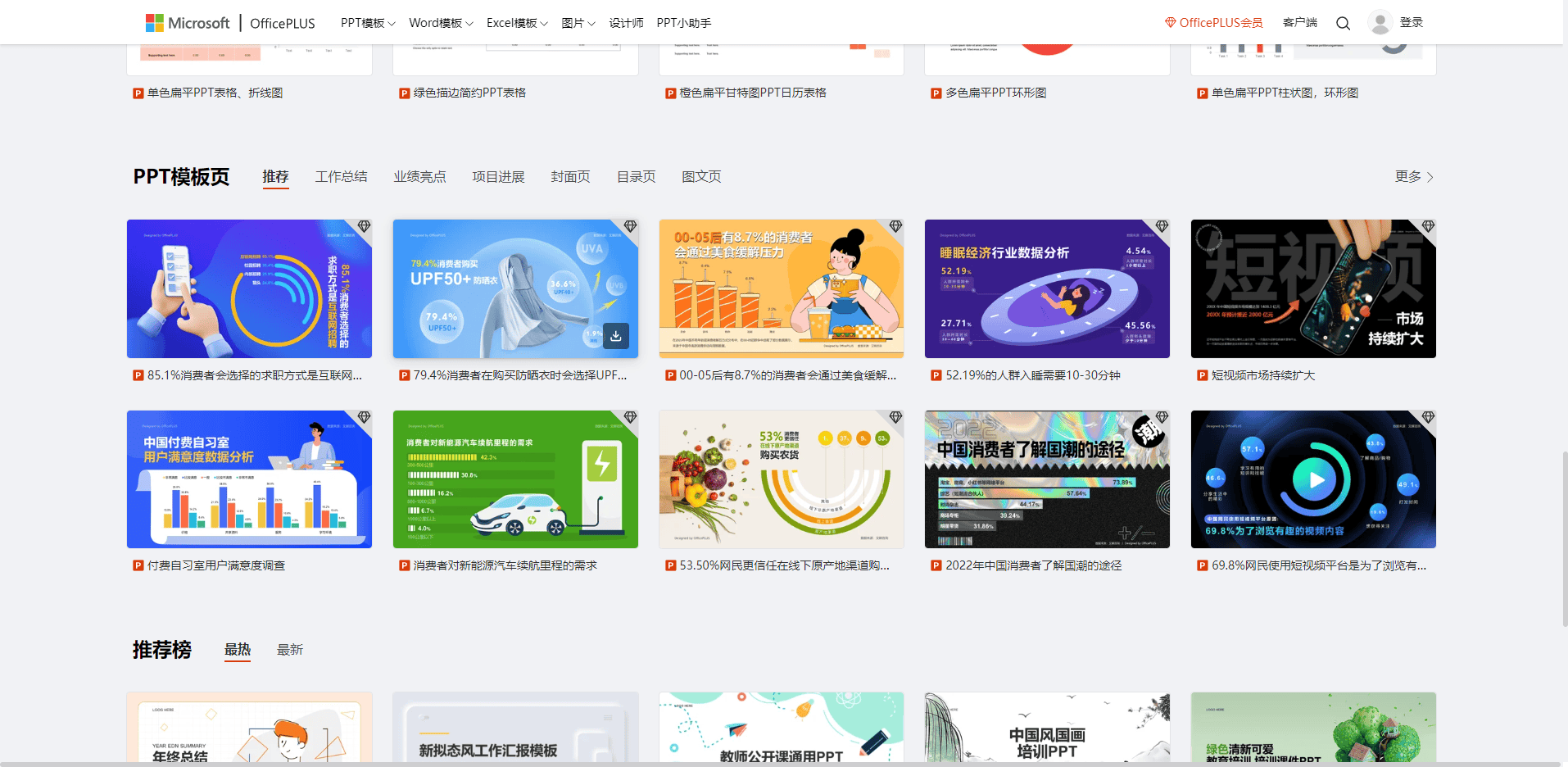1568x767 pixels.
Task: Click the user avatar icon
Action: [x=1380, y=22]
